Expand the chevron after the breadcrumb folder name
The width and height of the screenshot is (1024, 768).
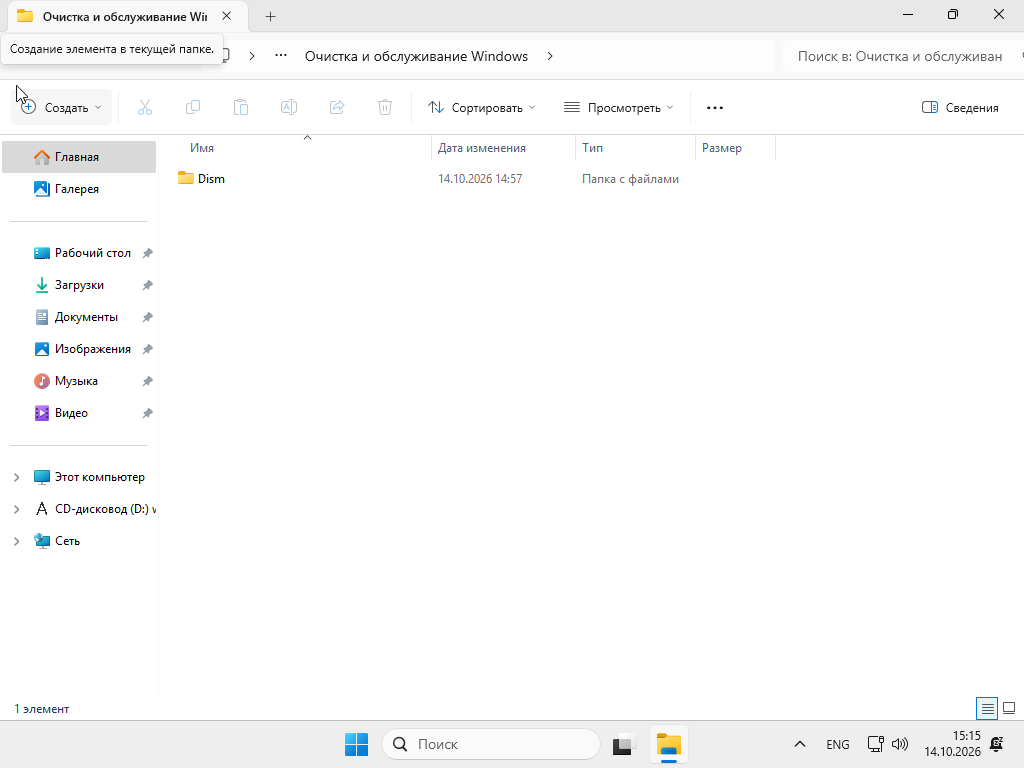[x=550, y=57]
